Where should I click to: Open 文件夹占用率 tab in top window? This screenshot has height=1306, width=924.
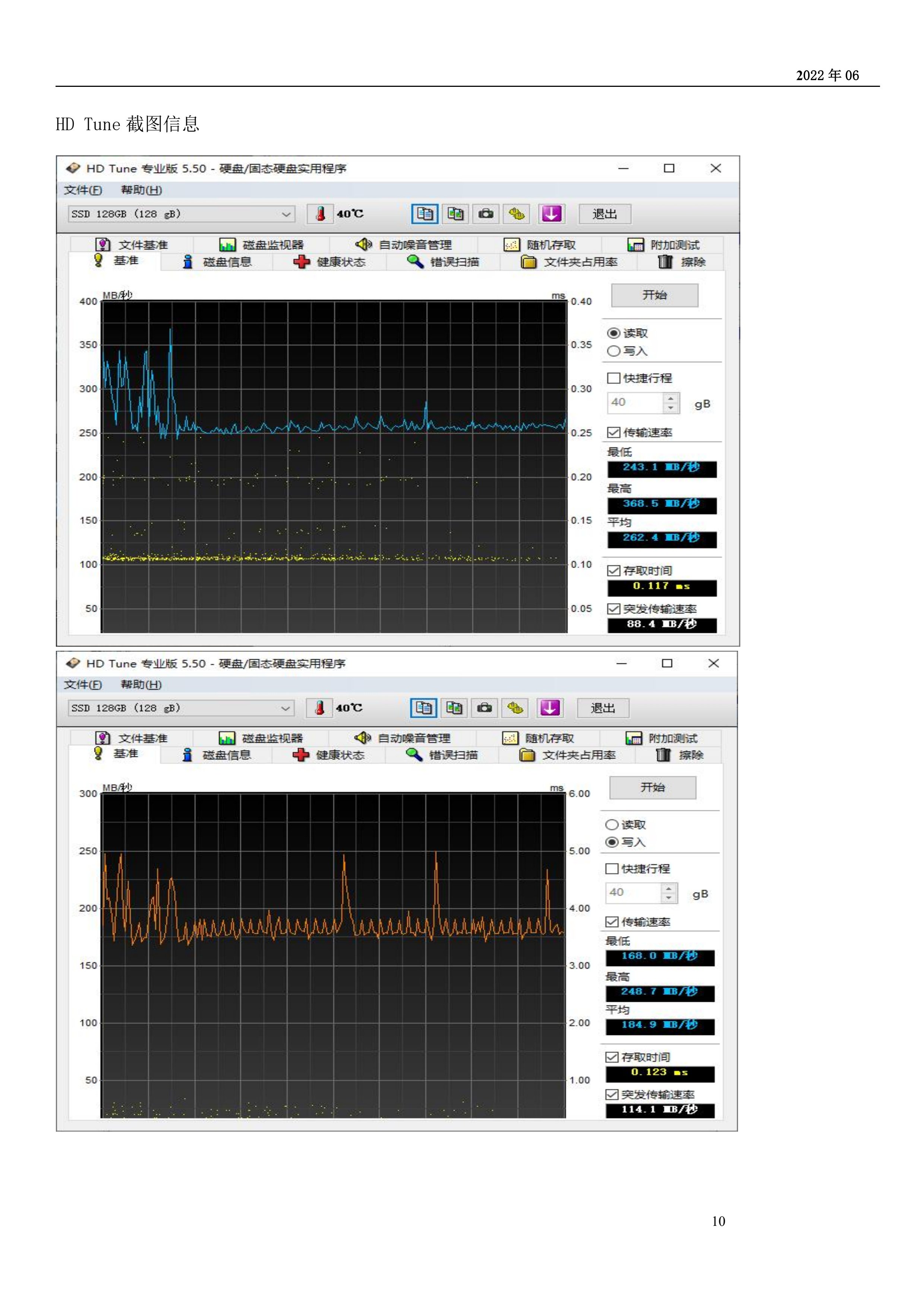[569, 262]
